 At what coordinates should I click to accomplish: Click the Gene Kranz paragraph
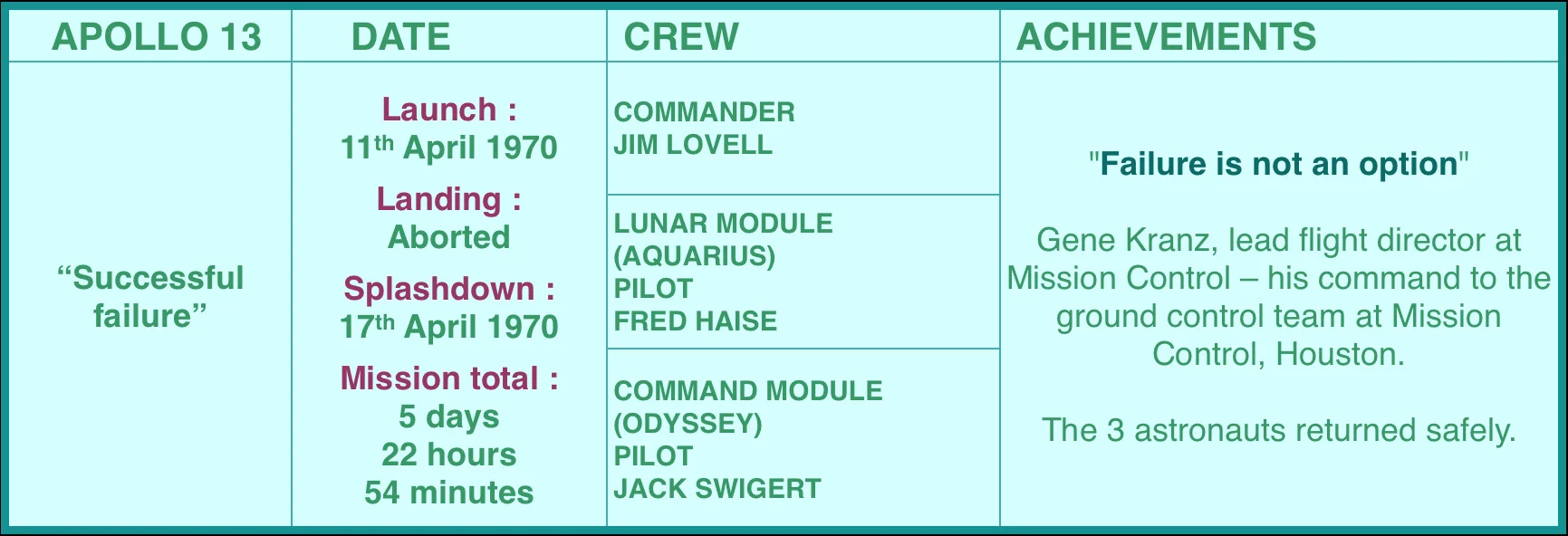click(1279, 297)
